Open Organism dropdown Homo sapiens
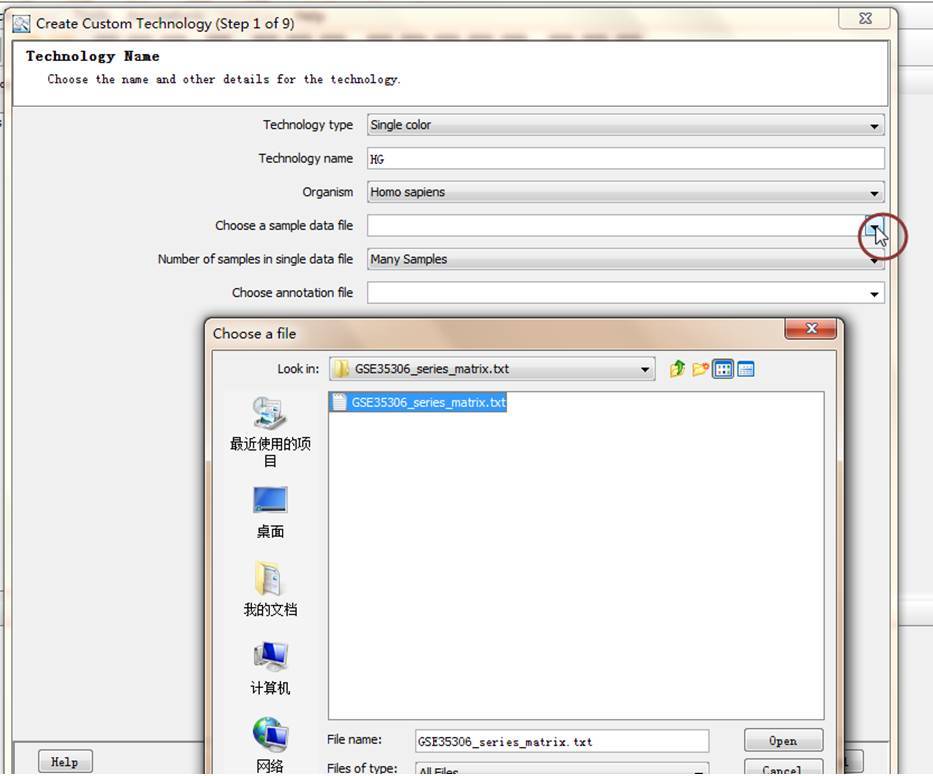Image resolution: width=933 pixels, height=776 pixels. coord(625,192)
